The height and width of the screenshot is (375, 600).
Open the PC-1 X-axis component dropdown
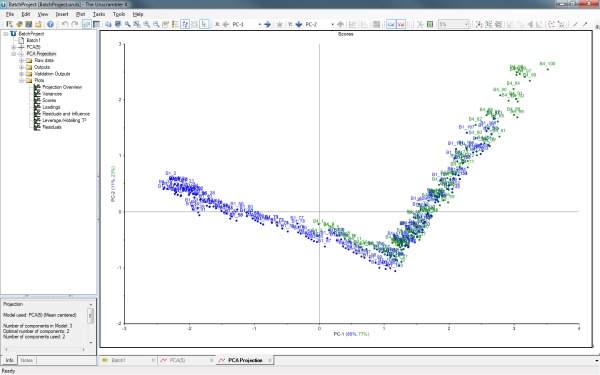[259, 24]
